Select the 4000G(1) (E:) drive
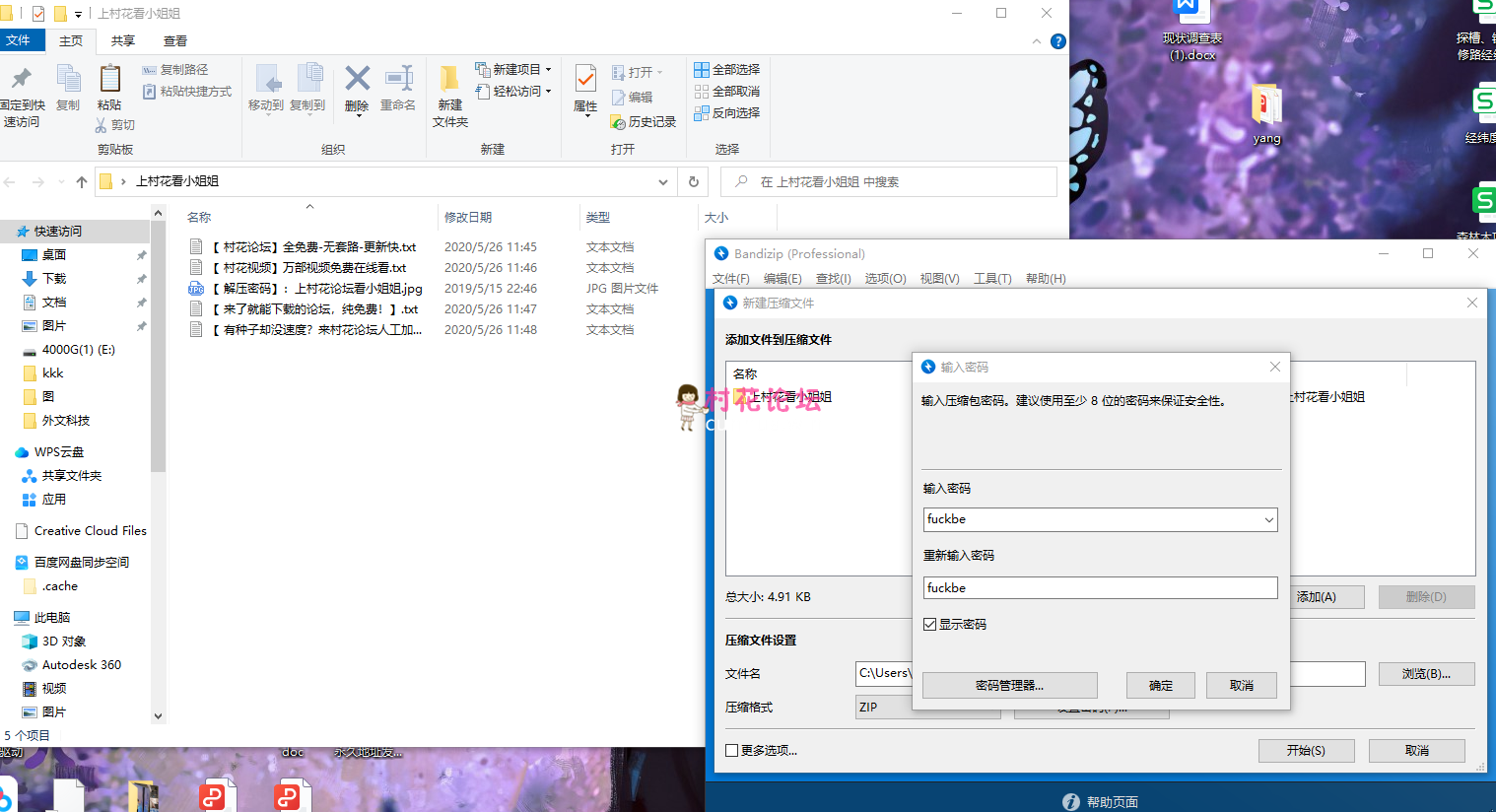This screenshot has width=1496, height=812. coord(69,350)
